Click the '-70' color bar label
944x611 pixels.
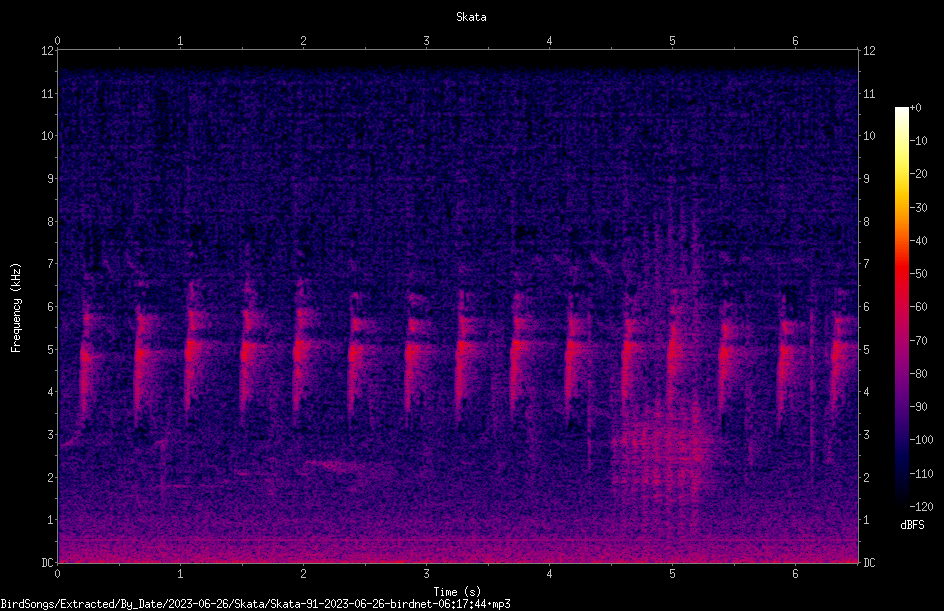click(918, 341)
